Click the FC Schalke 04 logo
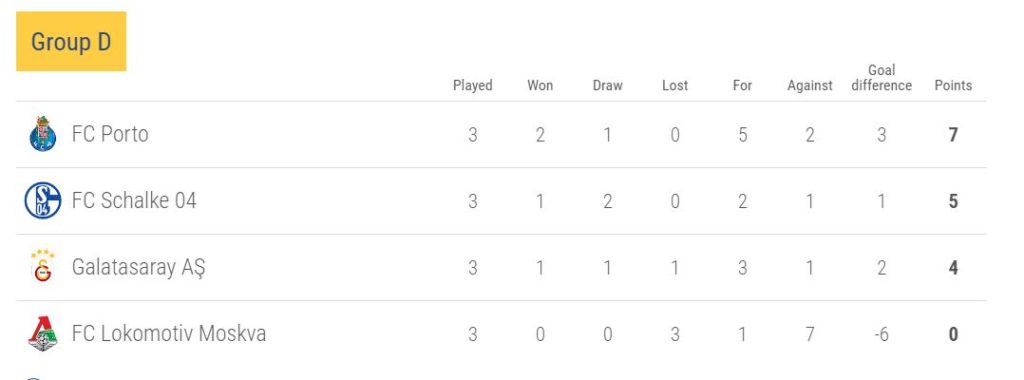The width and height of the screenshot is (1024, 380). 43,200
